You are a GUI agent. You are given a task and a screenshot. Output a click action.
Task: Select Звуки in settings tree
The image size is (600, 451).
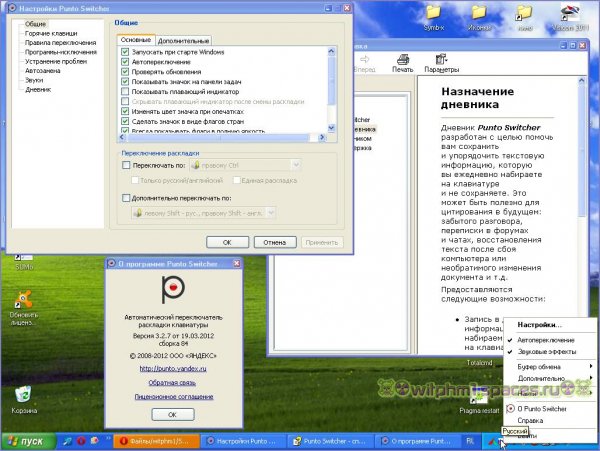34,80
